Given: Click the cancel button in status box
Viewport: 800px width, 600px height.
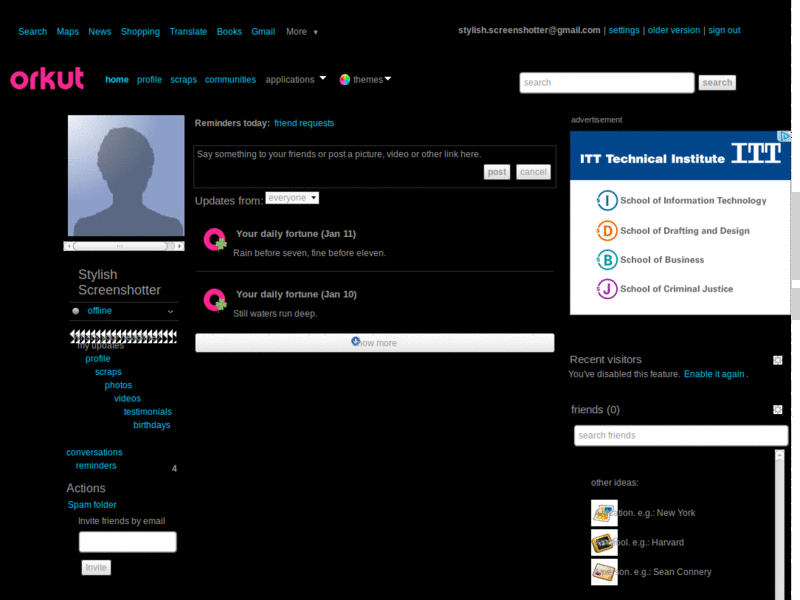Looking at the screenshot, I should 533,172.
